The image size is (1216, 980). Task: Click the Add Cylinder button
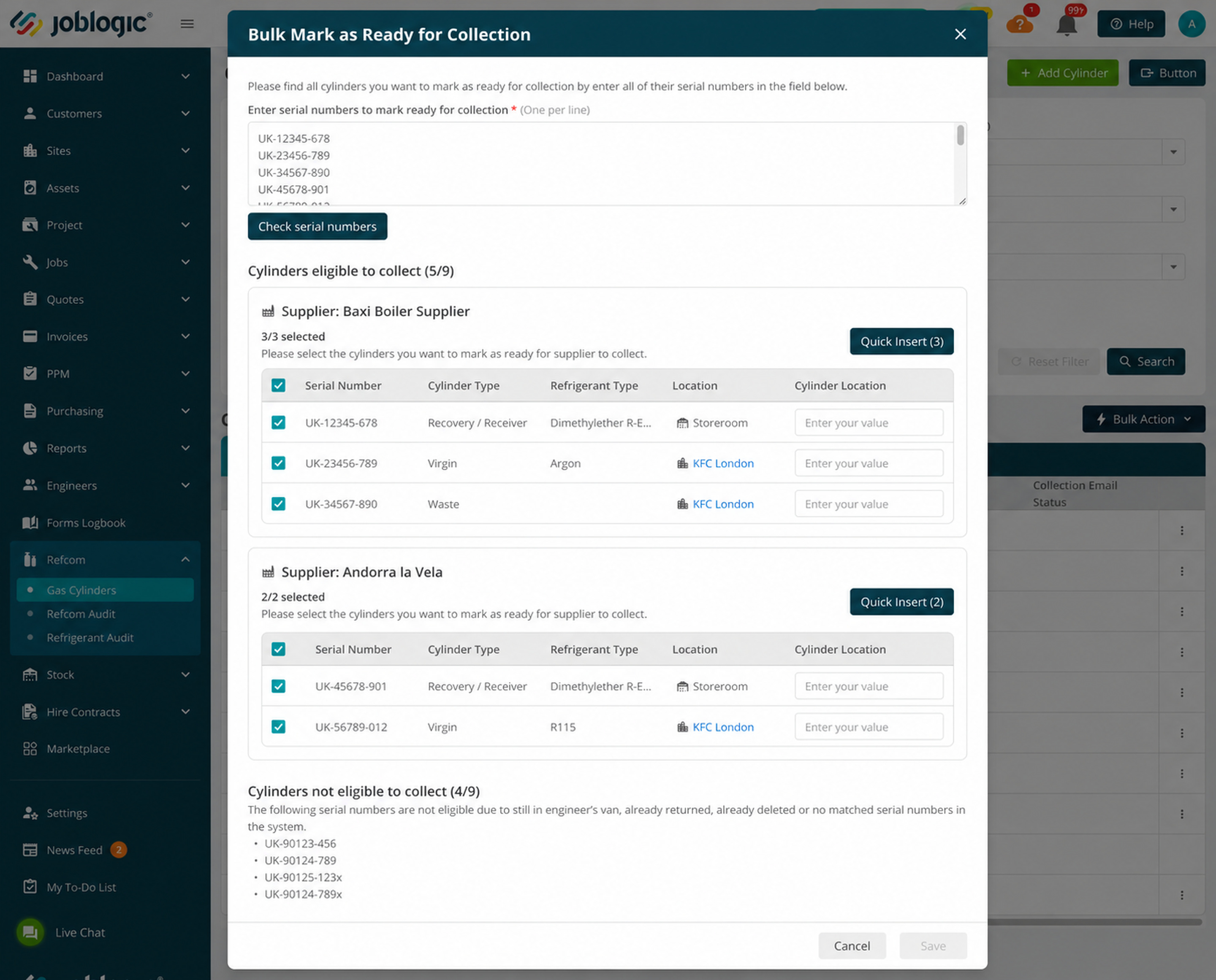(x=1062, y=73)
